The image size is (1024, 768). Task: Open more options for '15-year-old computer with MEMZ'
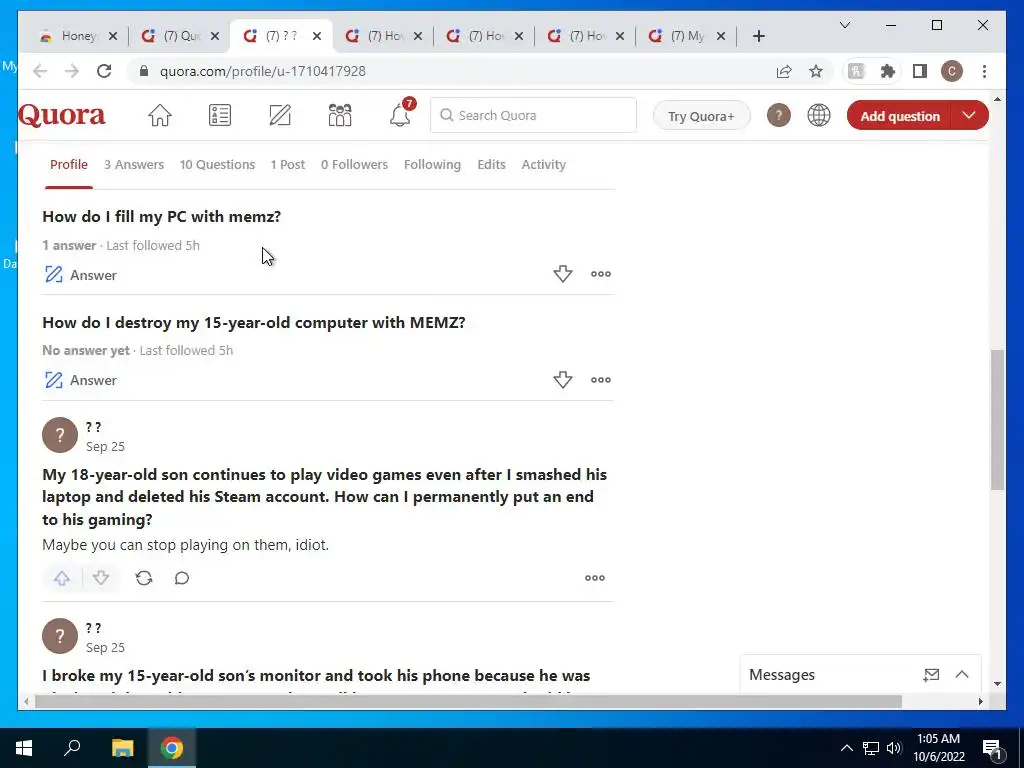pyautogui.click(x=601, y=379)
